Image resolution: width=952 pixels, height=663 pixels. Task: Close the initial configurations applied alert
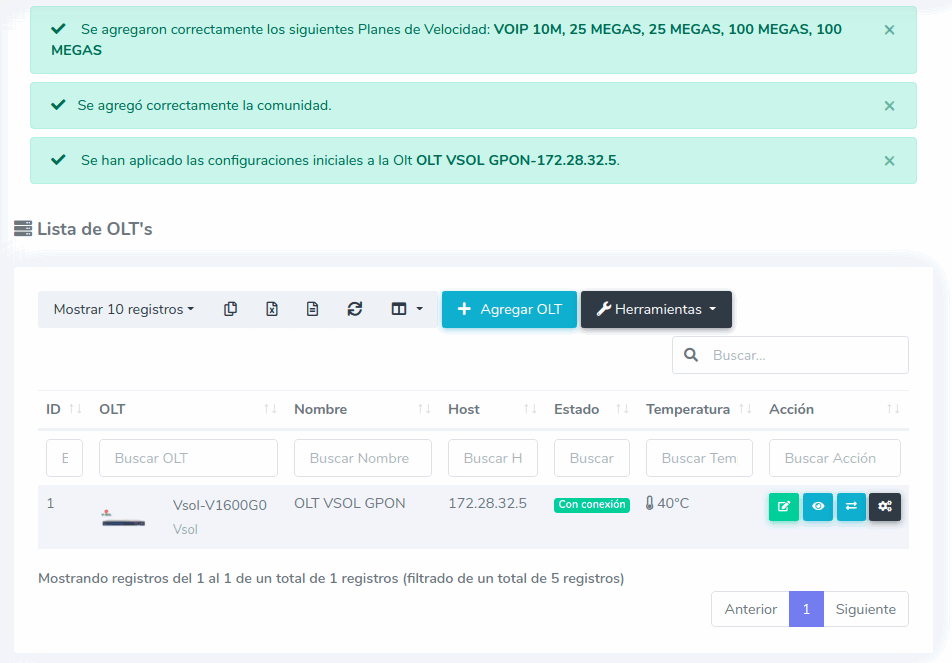point(889,160)
